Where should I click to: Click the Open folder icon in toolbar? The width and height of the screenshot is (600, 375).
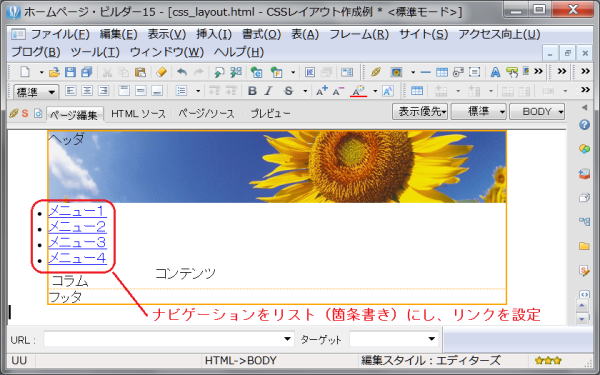pyautogui.click(x=54, y=72)
